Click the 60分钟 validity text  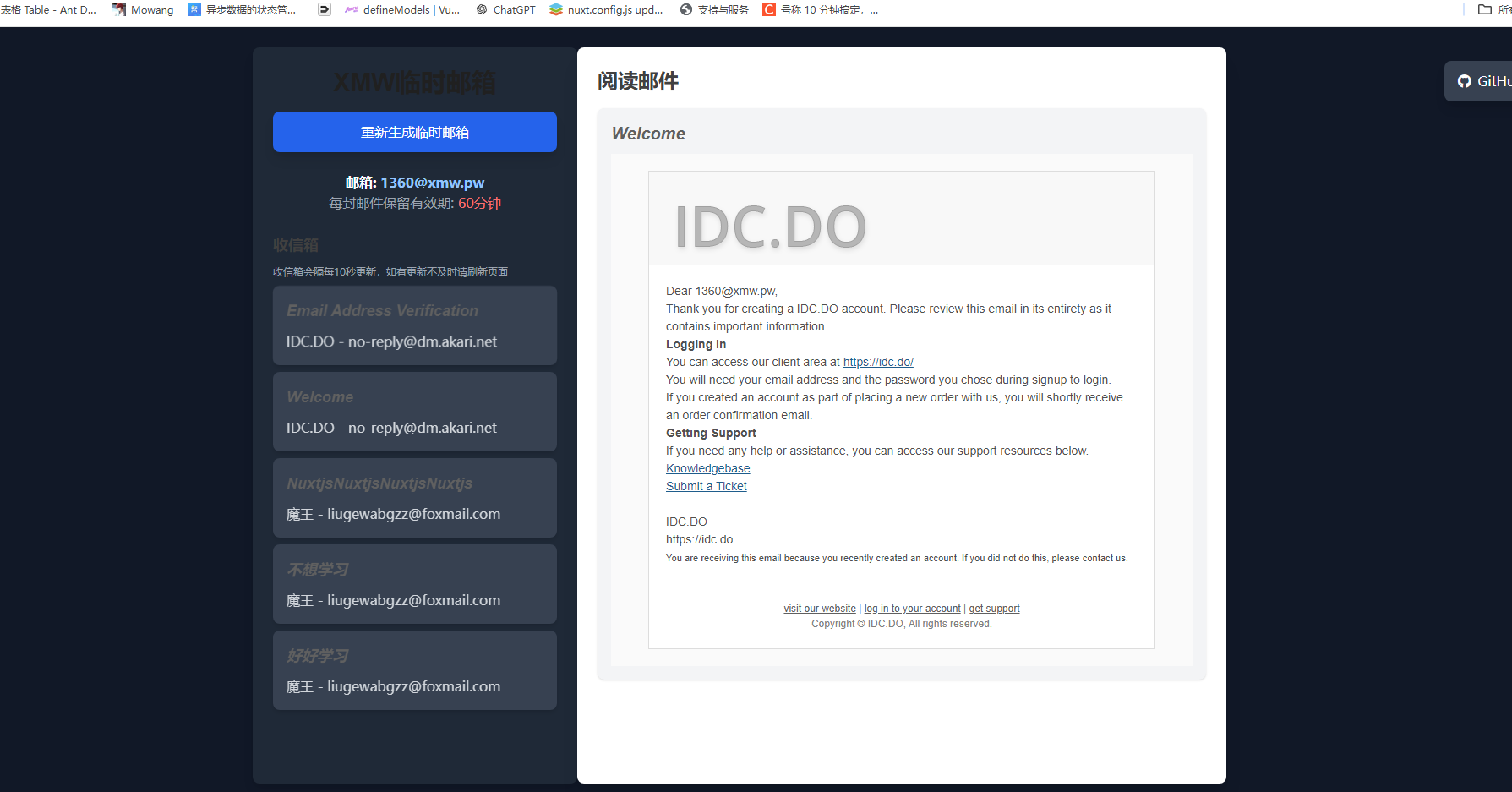[479, 204]
